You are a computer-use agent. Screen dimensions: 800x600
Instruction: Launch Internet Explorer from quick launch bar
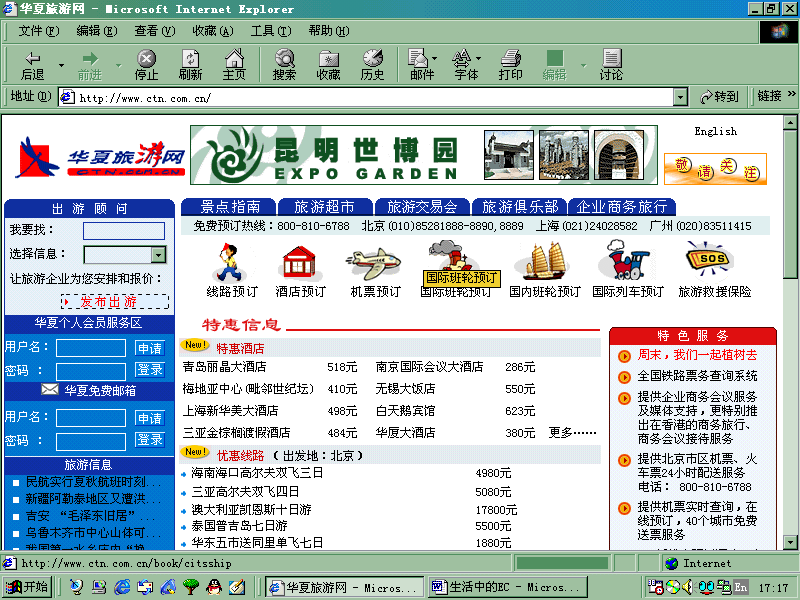(122, 587)
